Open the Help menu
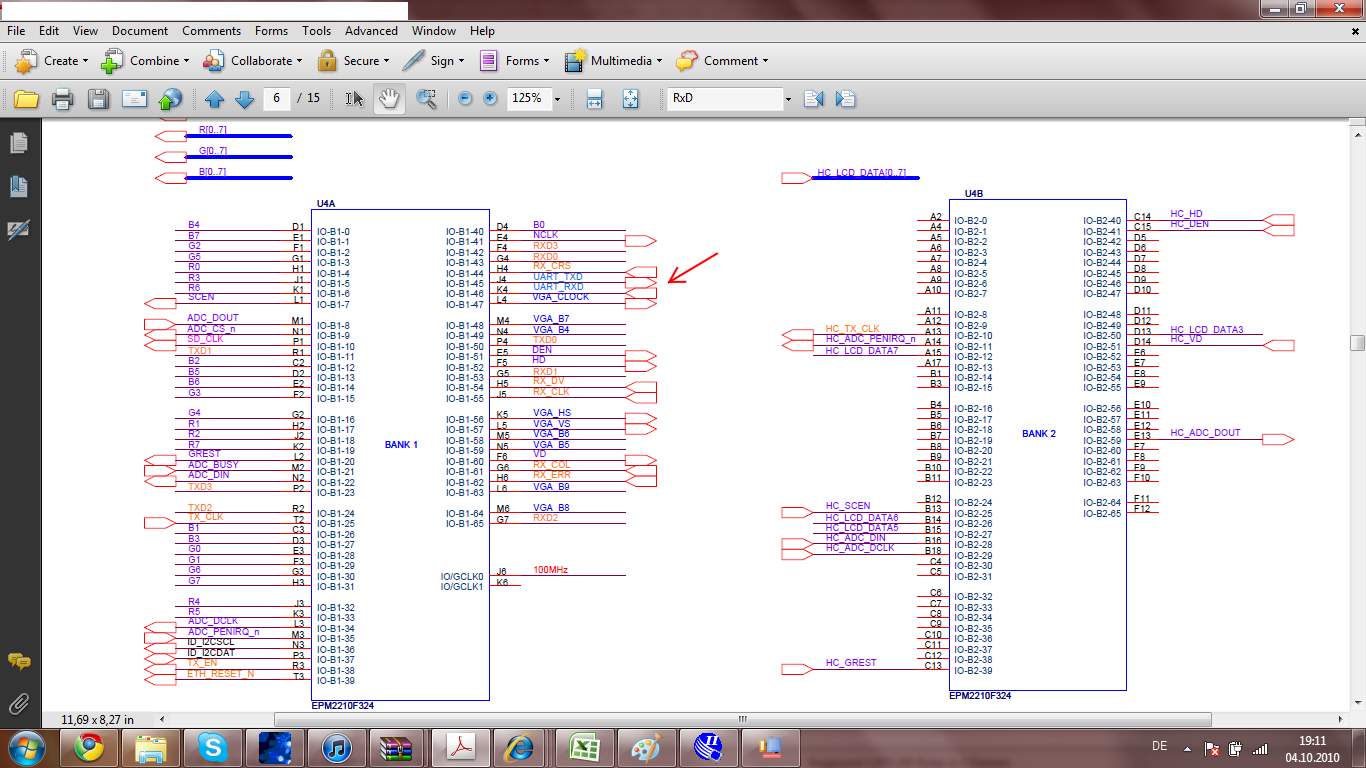Screen dimensions: 1366x768 (482, 31)
